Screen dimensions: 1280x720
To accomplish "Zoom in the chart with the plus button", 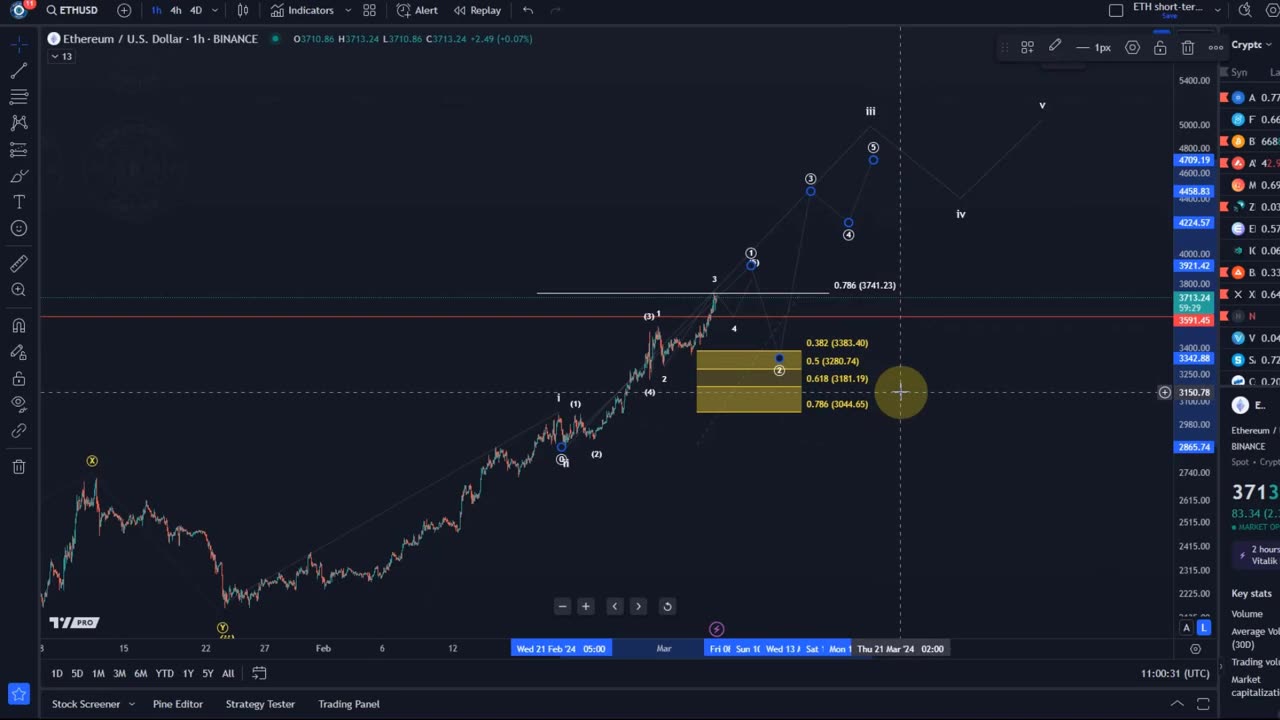I will coord(586,606).
